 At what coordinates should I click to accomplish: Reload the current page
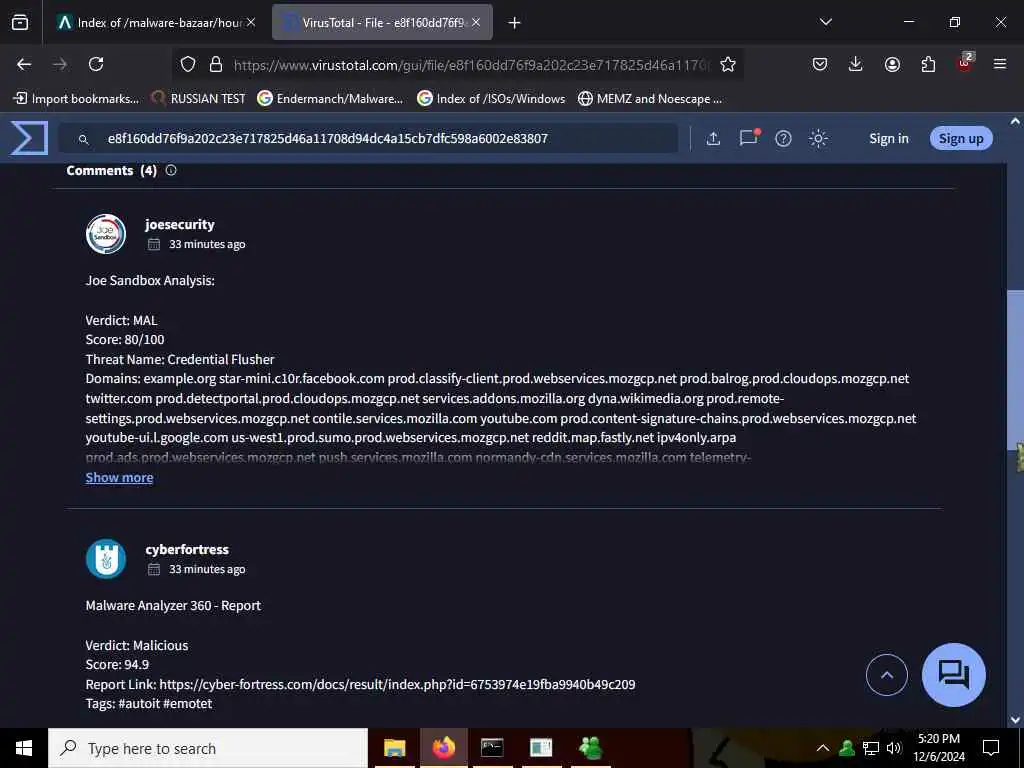96,64
